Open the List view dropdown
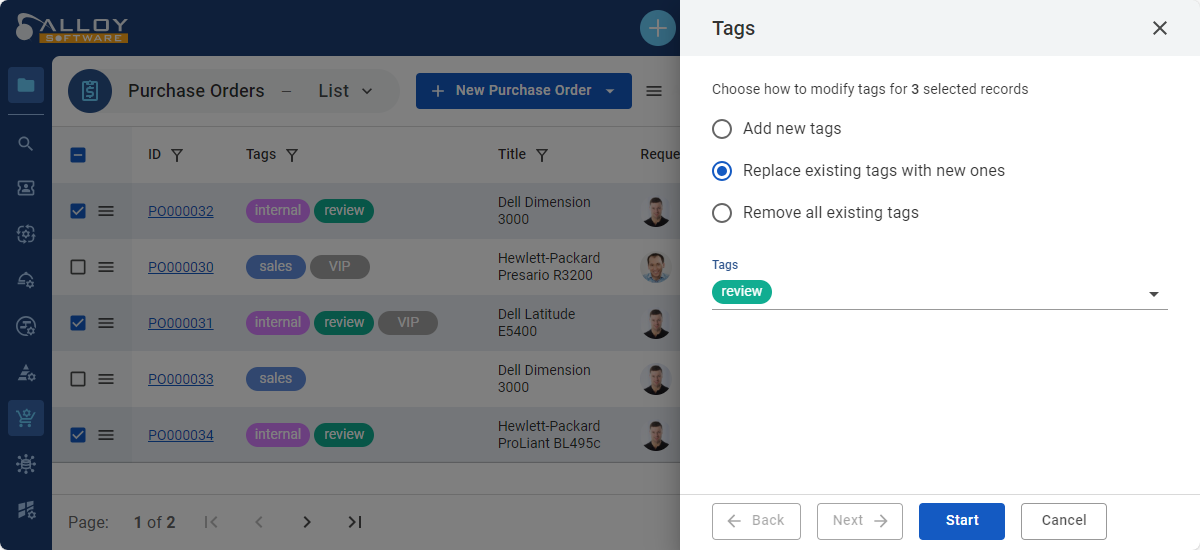 (345, 91)
